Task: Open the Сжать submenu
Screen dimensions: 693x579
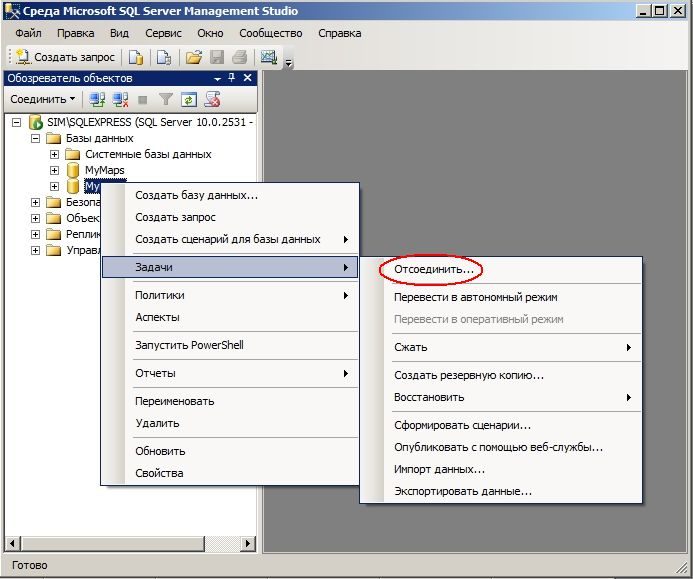Action: pos(501,347)
